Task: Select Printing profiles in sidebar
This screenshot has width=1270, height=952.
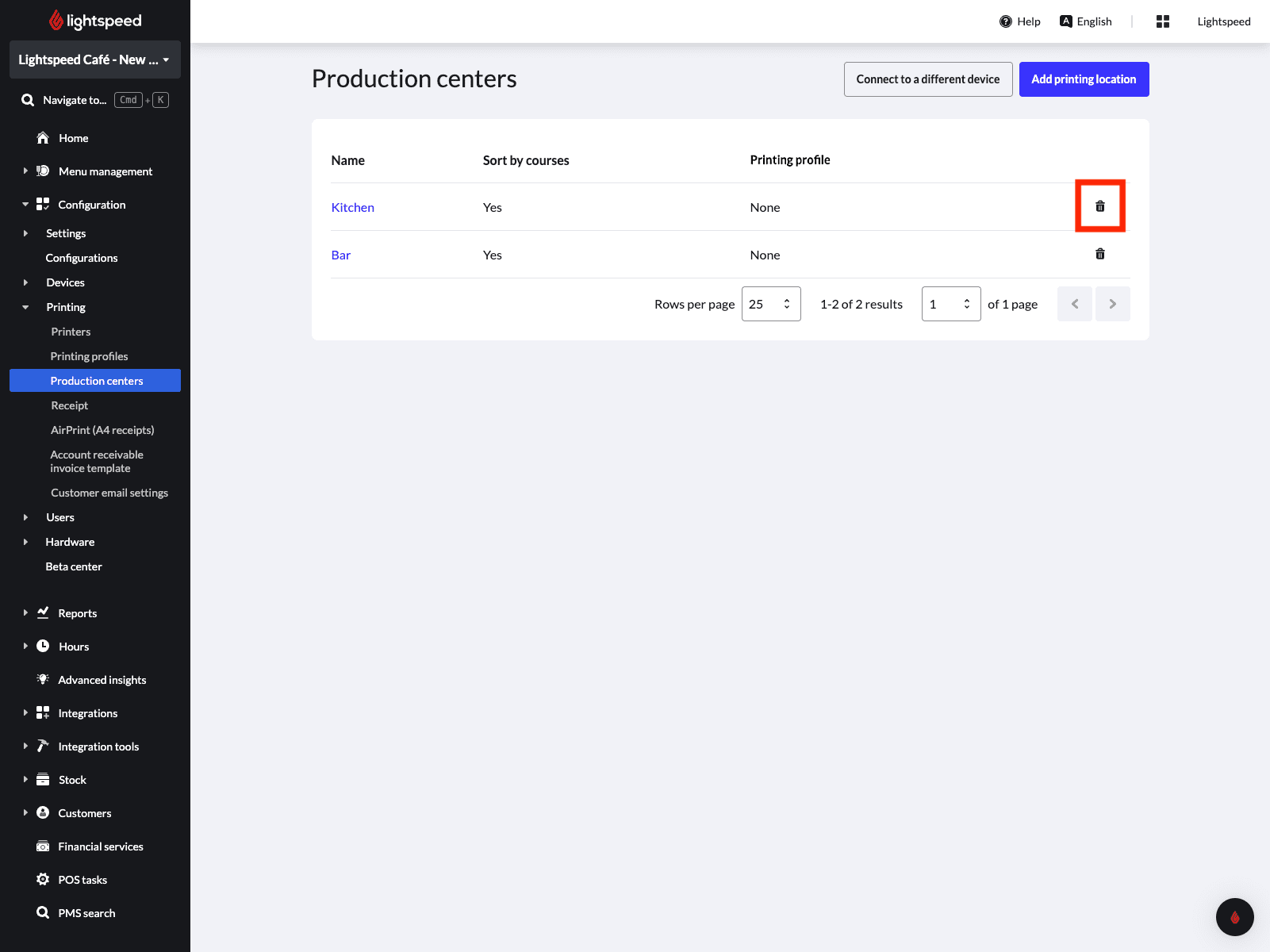Action: tap(89, 356)
